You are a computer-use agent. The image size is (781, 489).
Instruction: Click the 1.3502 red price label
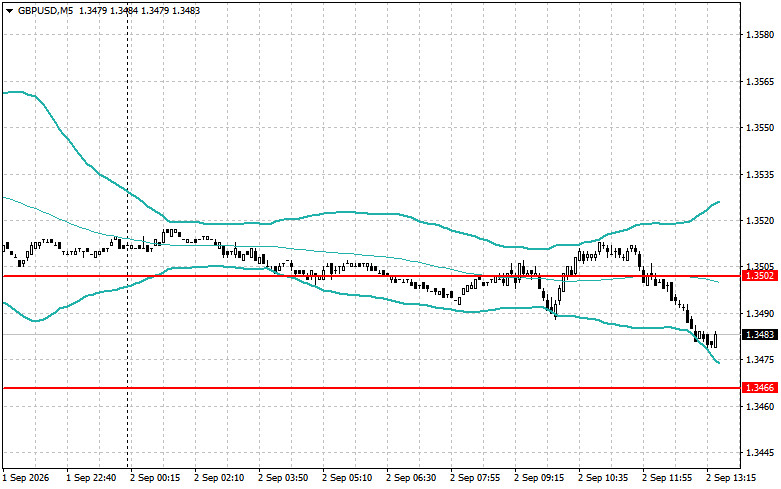pyautogui.click(x=760, y=275)
